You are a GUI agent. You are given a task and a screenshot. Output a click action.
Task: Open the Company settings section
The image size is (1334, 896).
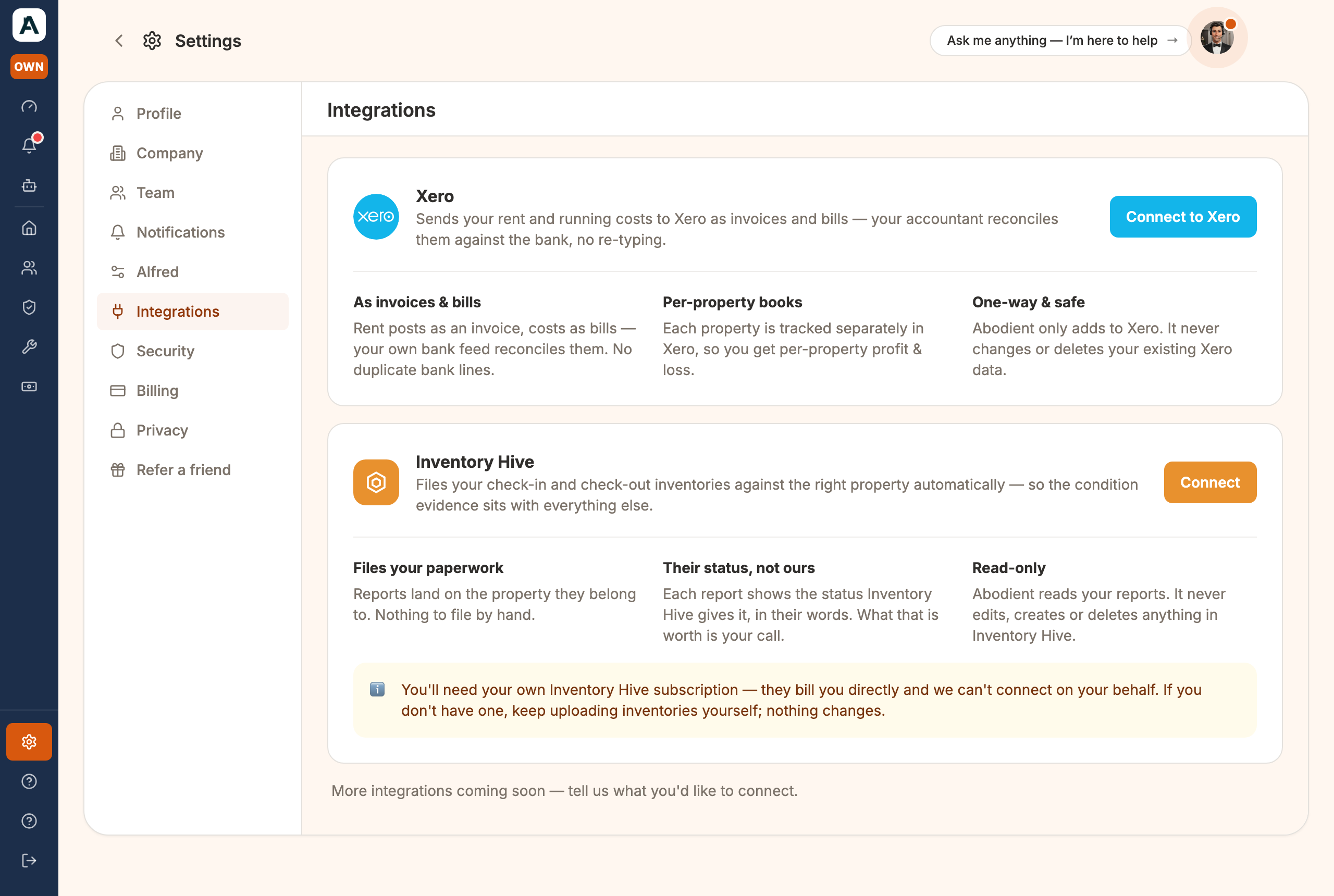tap(193, 153)
